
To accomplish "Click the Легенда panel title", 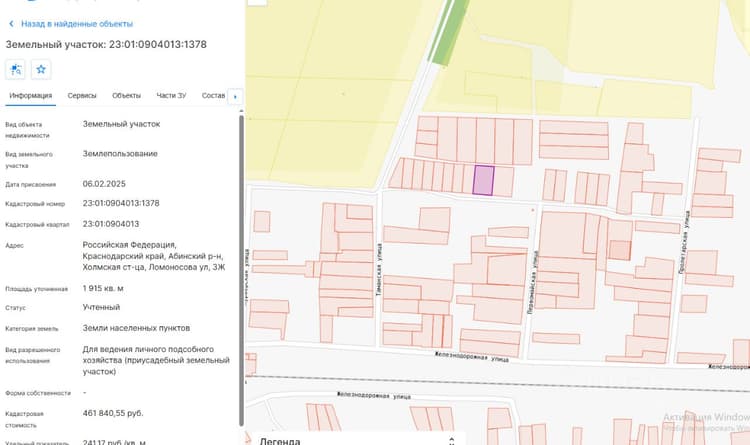I will tap(280, 441).
